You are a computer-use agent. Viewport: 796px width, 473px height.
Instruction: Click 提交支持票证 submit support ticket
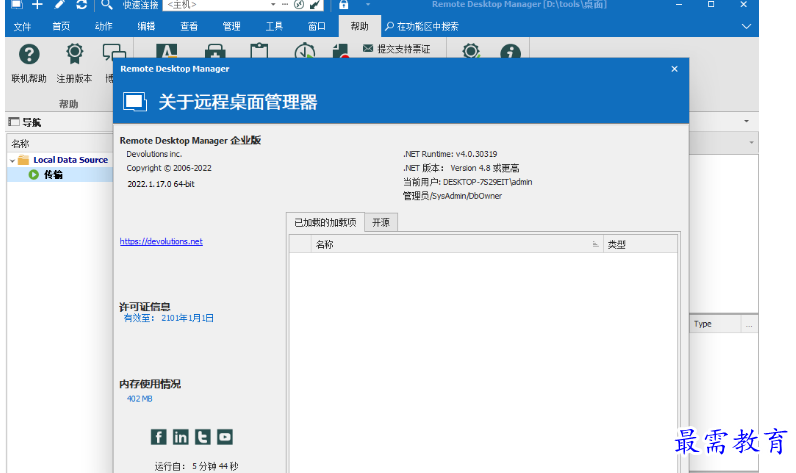(397, 49)
